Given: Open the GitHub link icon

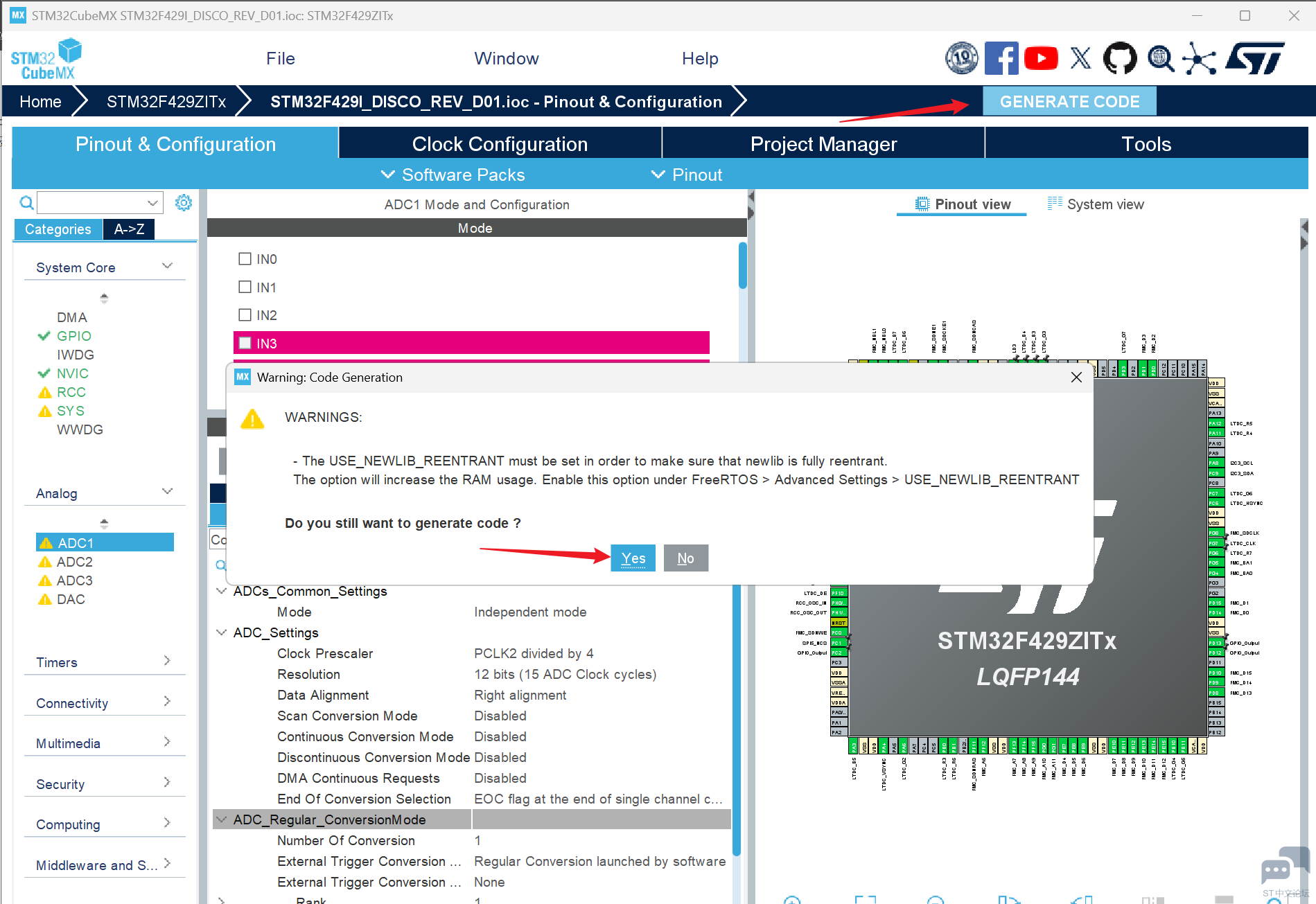Looking at the screenshot, I should tap(1119, 59).
